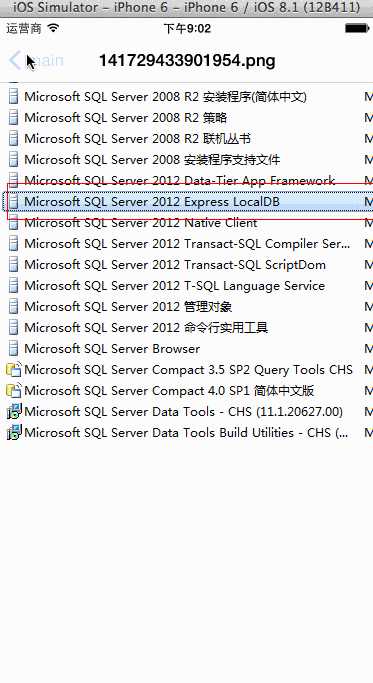Click icon for Data Tools Build Utilities row
This screenshot has width=373, height=683.
coord(14,433)
